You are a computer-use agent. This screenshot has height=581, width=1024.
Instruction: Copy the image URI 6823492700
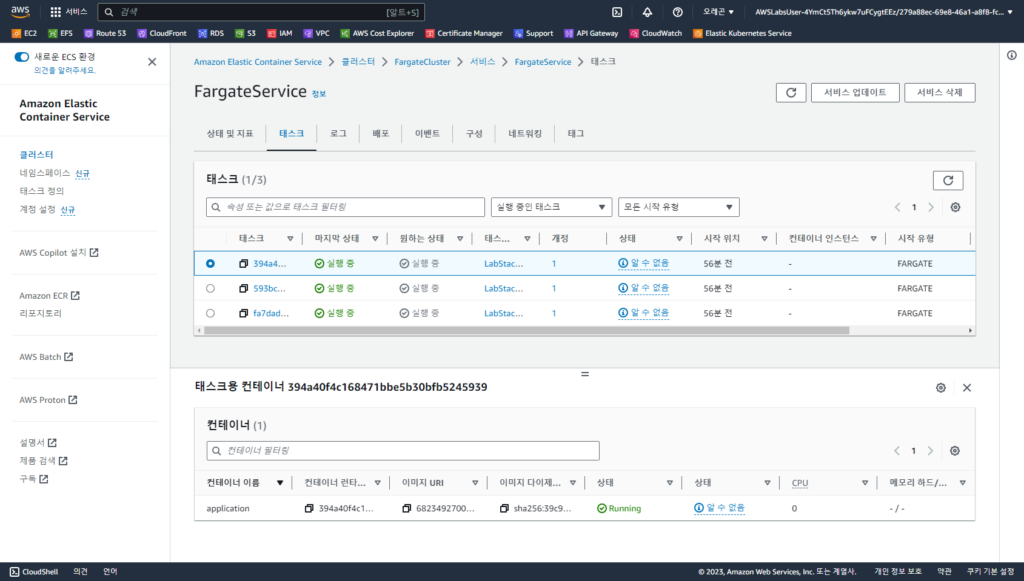click(x=407, y=509)
